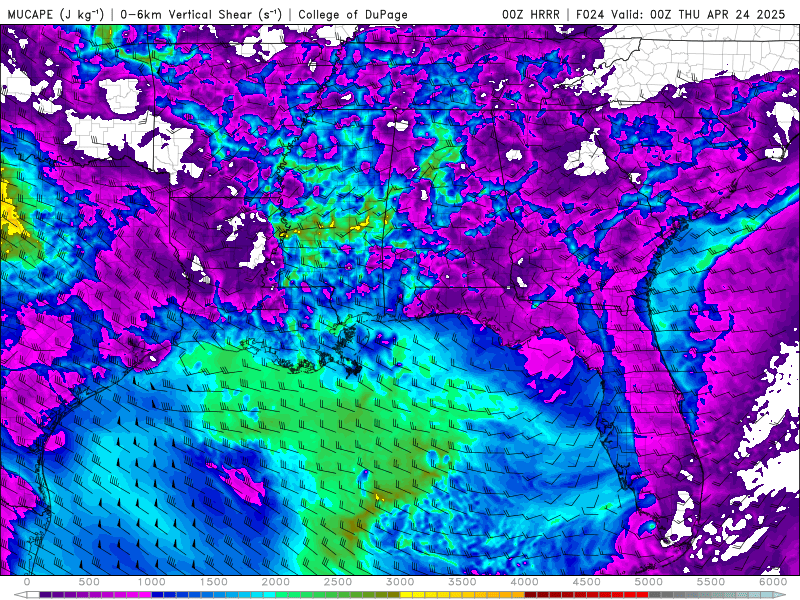Click the "5500" color bar label
The width and height of the screenshot is (800, 600).
click(711, 582)
